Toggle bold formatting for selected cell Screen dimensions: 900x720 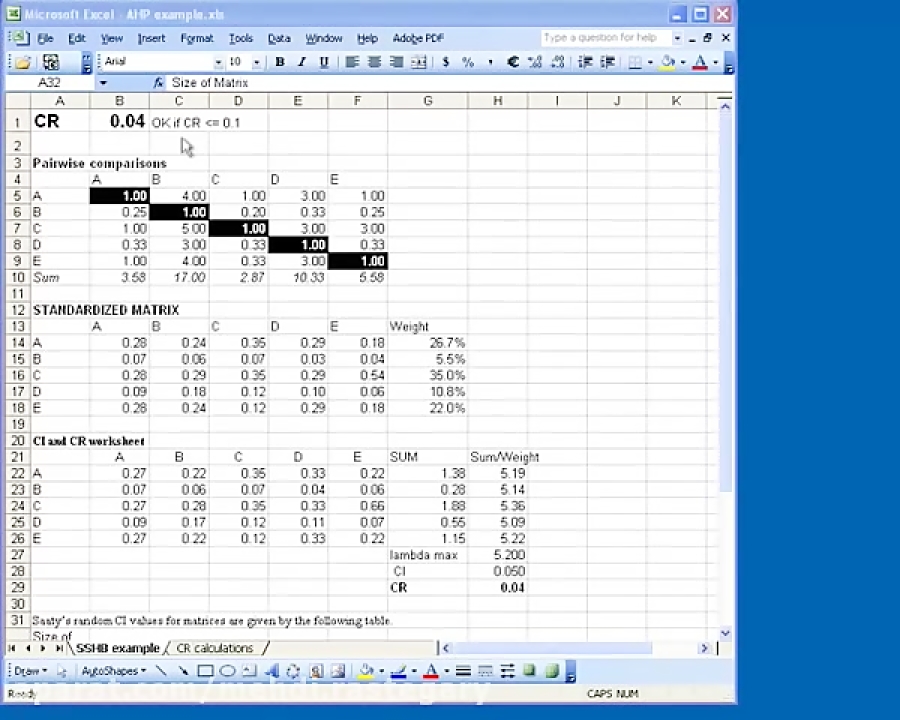(279, 62)
